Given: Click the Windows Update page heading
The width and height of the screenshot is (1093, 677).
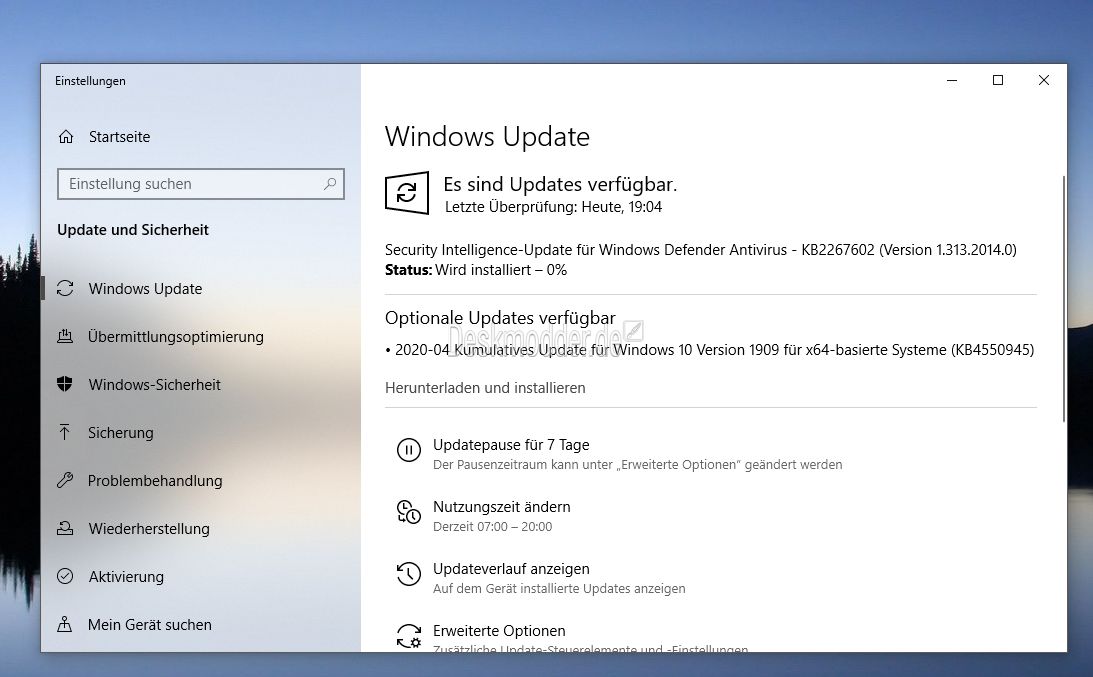Looking at the screenshot, I should tap(487, 137).
